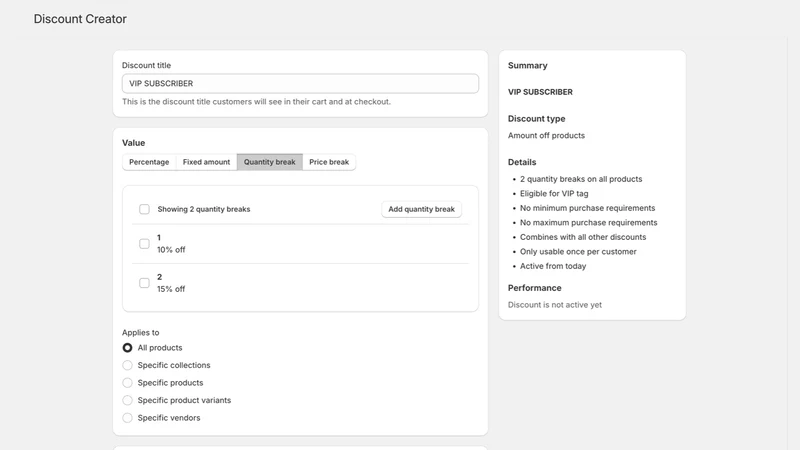Click 'Discount is not active yet' text
Image resolution: width=800 pixels, height=450 pixels.
point(555,305)
